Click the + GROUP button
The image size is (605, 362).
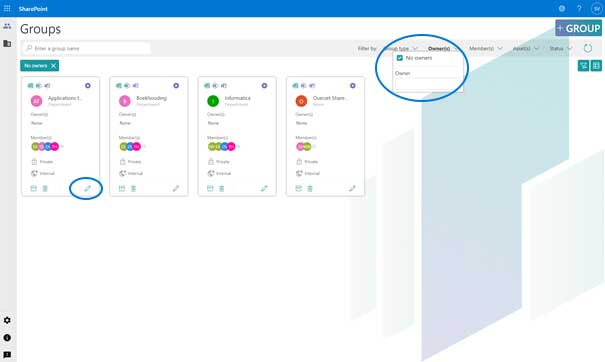pyautogui.click(x=578, y=28)
